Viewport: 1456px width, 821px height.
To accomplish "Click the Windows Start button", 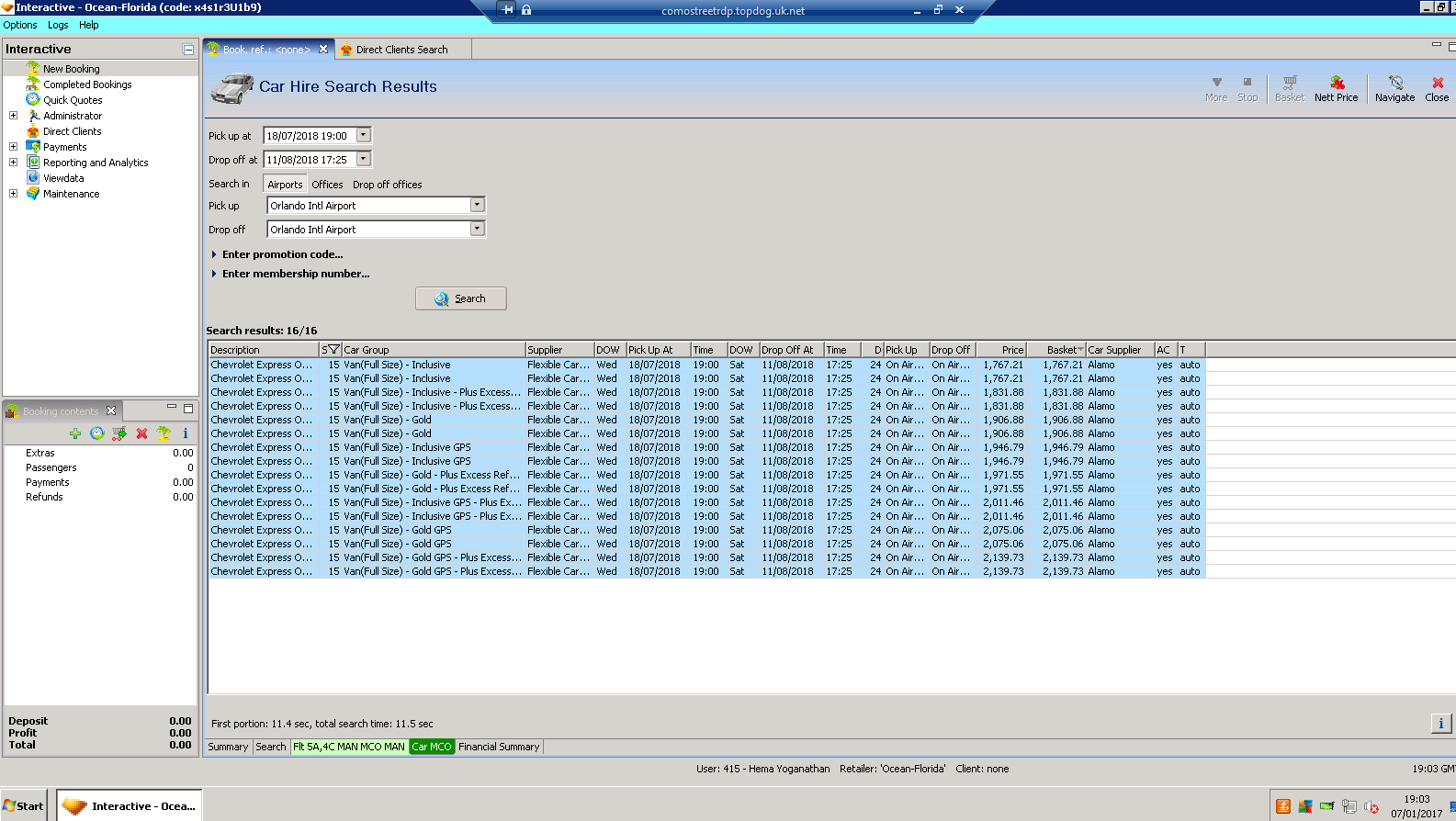I will click(x=24, y=806).
